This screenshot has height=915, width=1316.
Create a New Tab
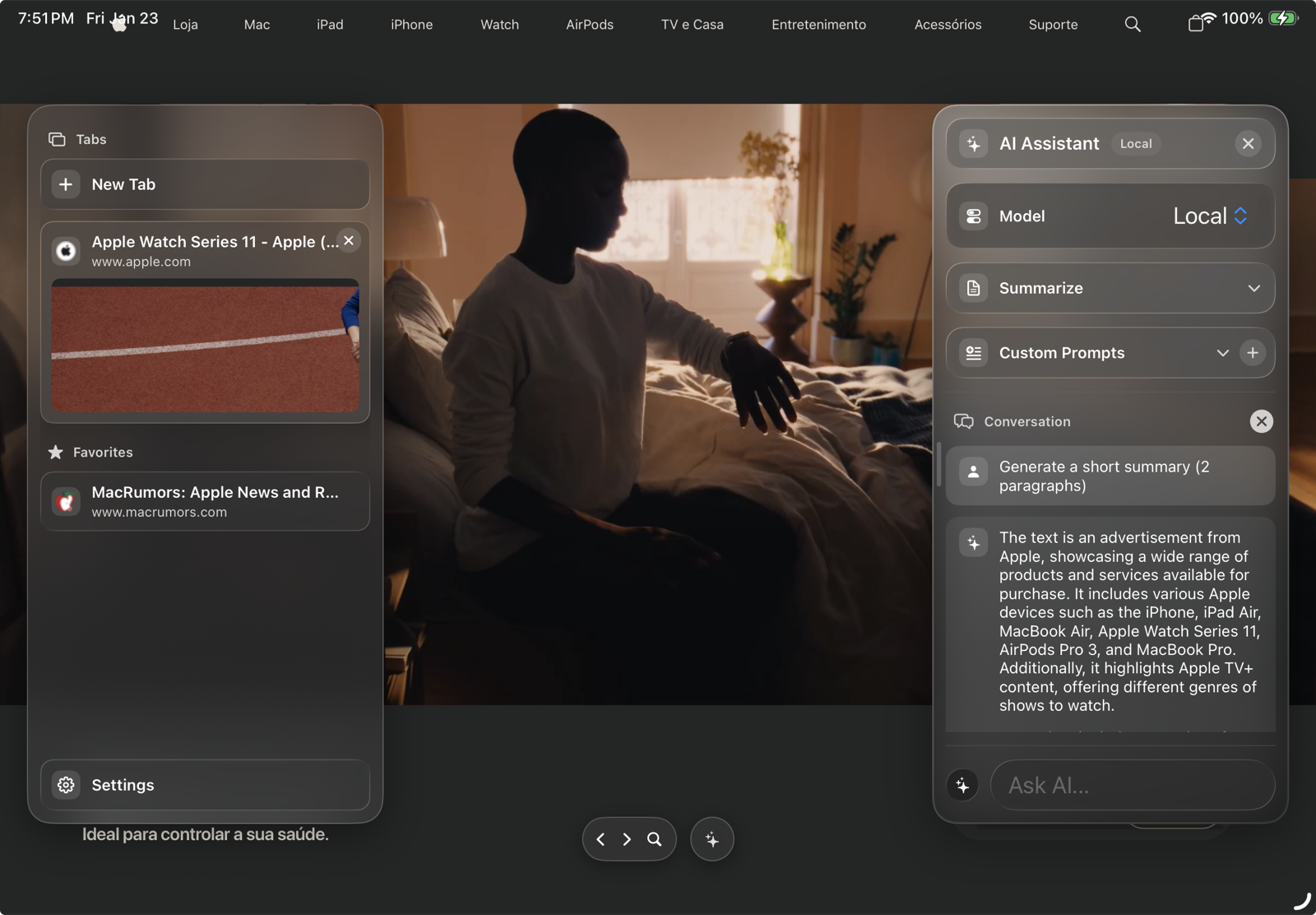click(206, 184)
